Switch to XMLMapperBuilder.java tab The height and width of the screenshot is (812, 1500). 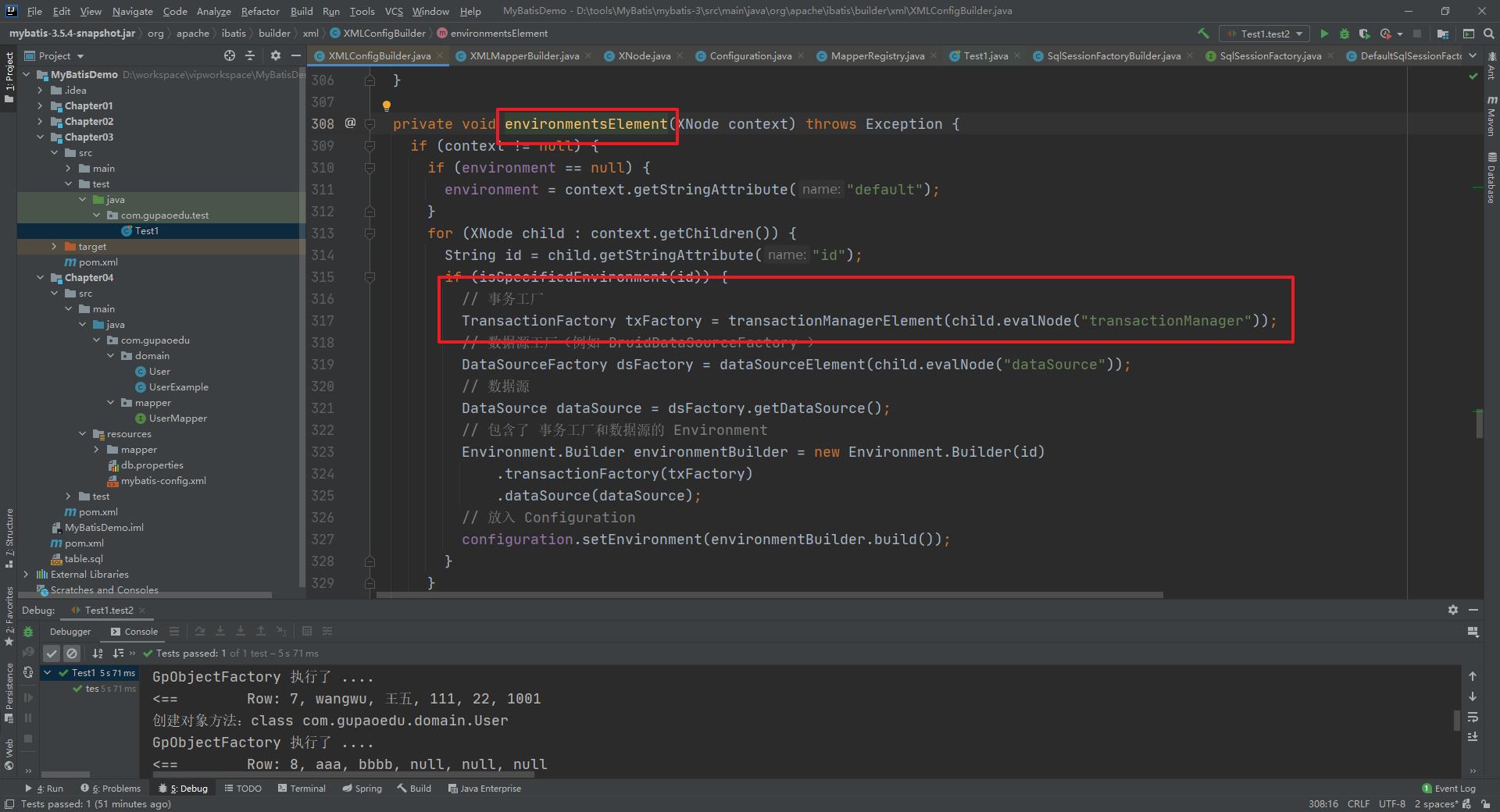pyautogui.click(x=524, y=55)
